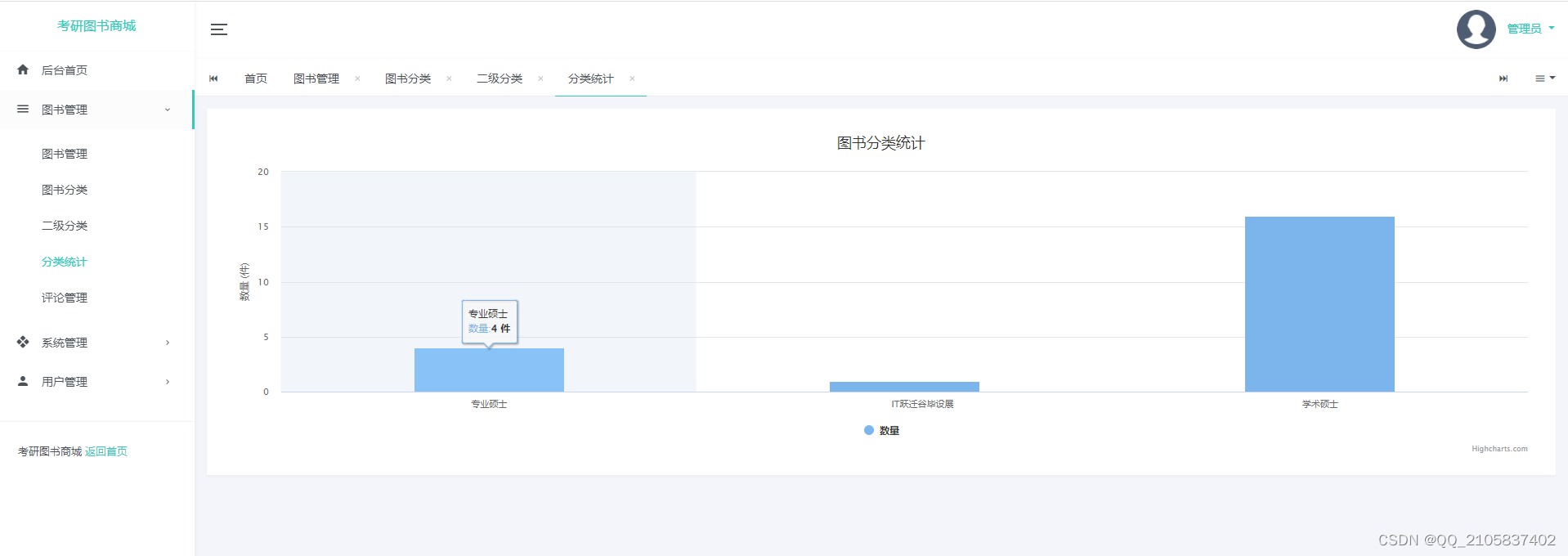Image resolution: width=1568 pixels, height=556 pixels.
Task: Click the 返回首页 link
Action: (106, 451)
